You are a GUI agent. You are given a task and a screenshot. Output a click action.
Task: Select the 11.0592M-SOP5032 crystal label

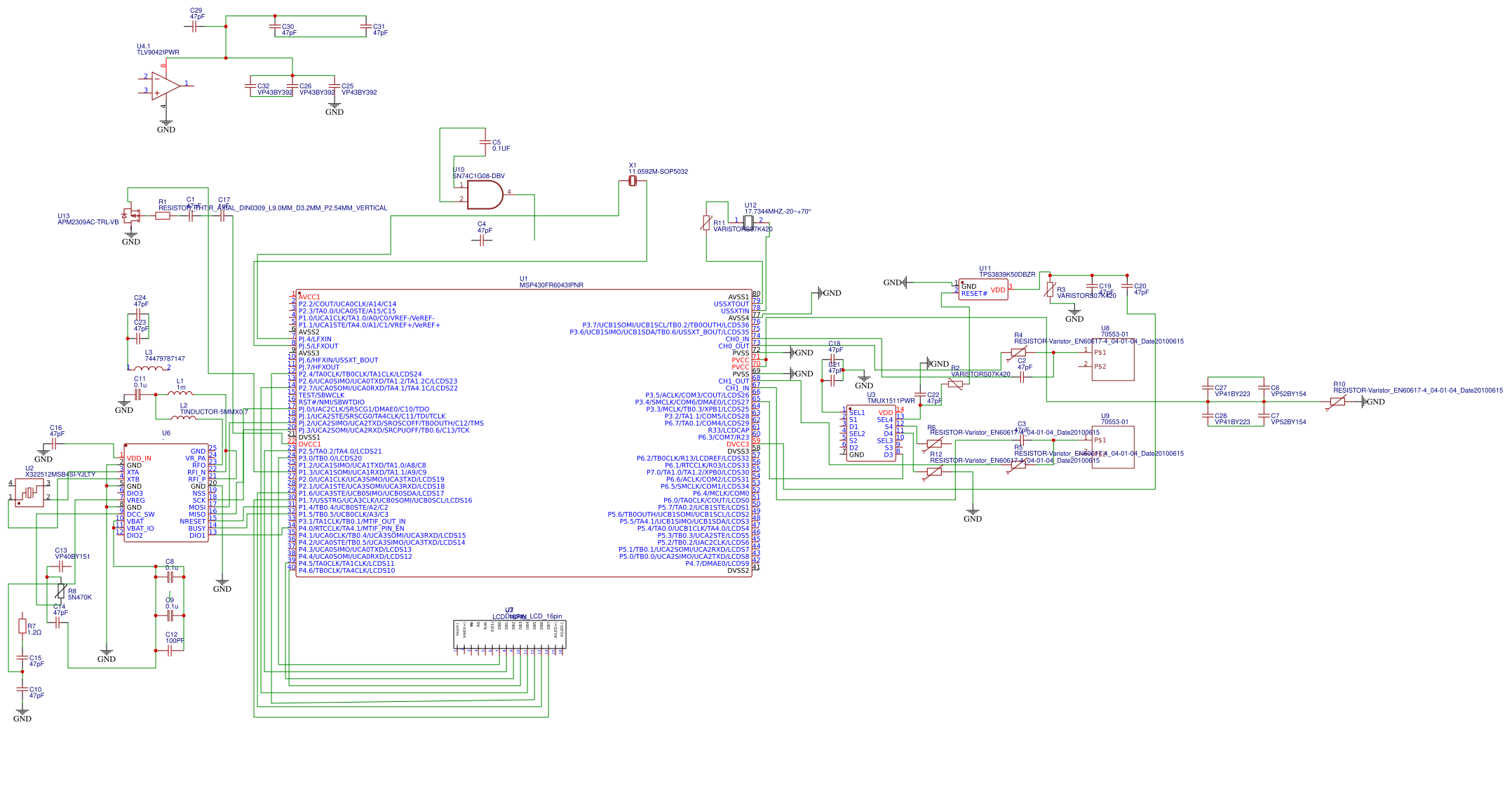658,172
